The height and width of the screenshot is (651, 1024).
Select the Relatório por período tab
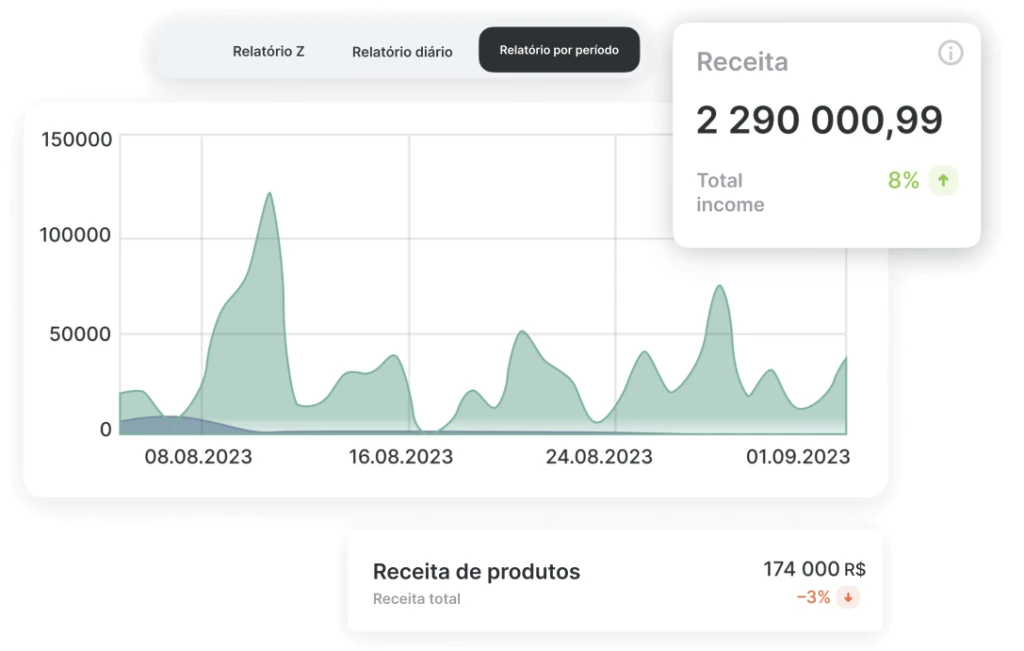[x=559, y=50]
